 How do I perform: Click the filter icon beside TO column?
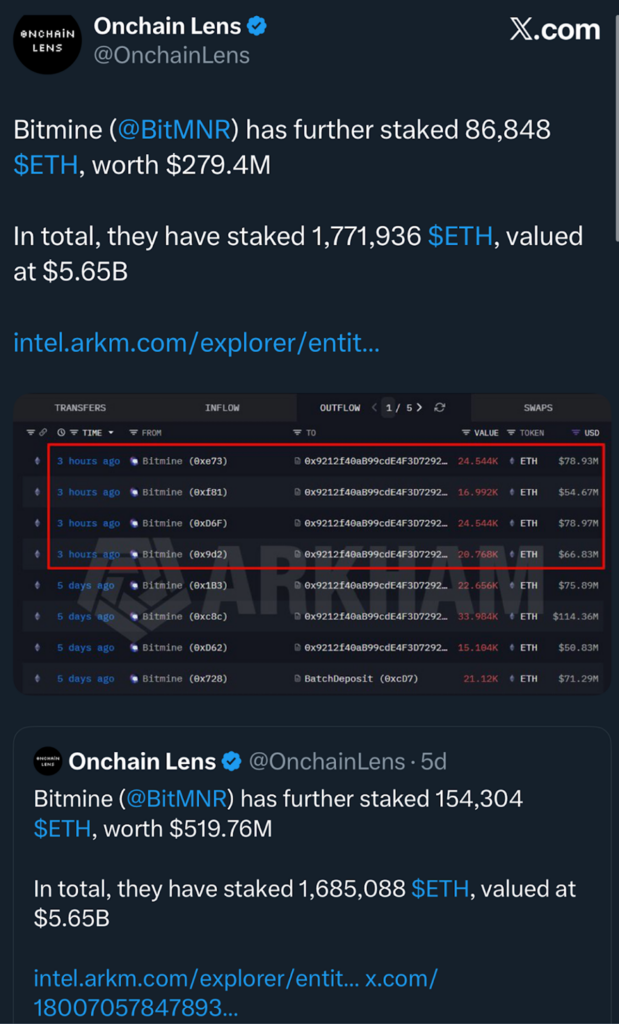297,433
